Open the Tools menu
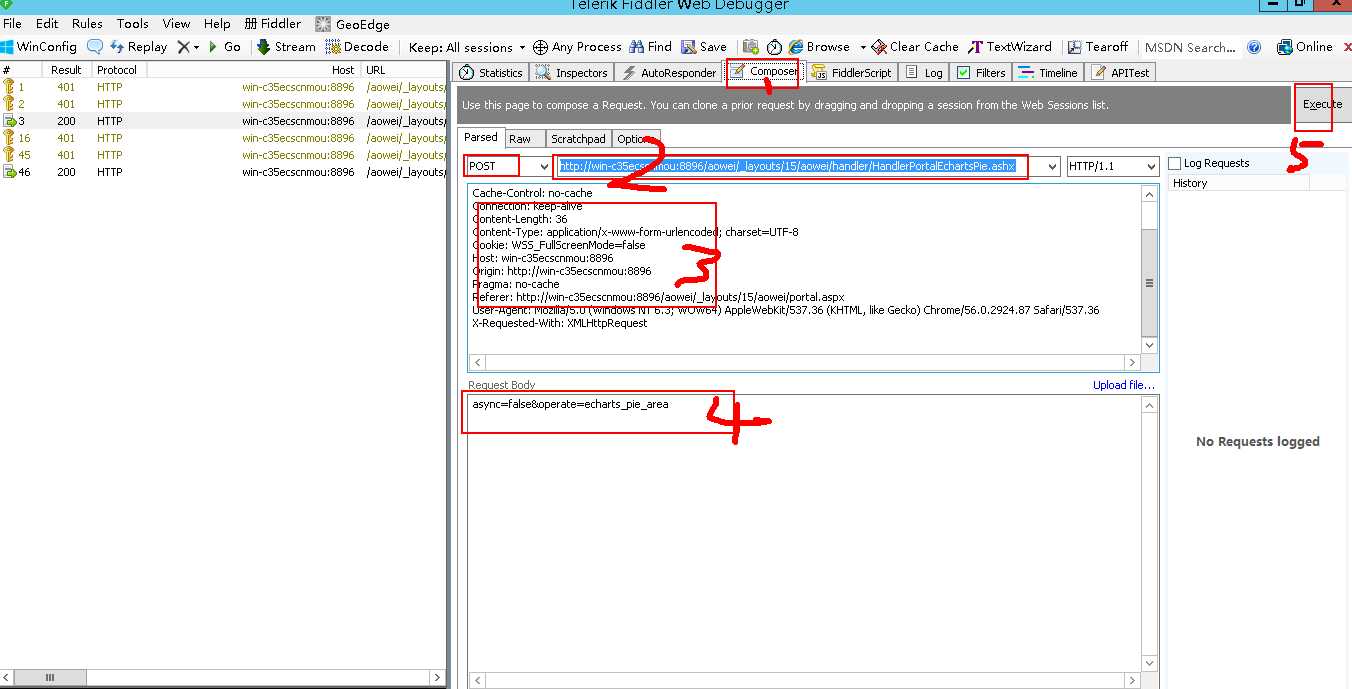 coord(133,23)
